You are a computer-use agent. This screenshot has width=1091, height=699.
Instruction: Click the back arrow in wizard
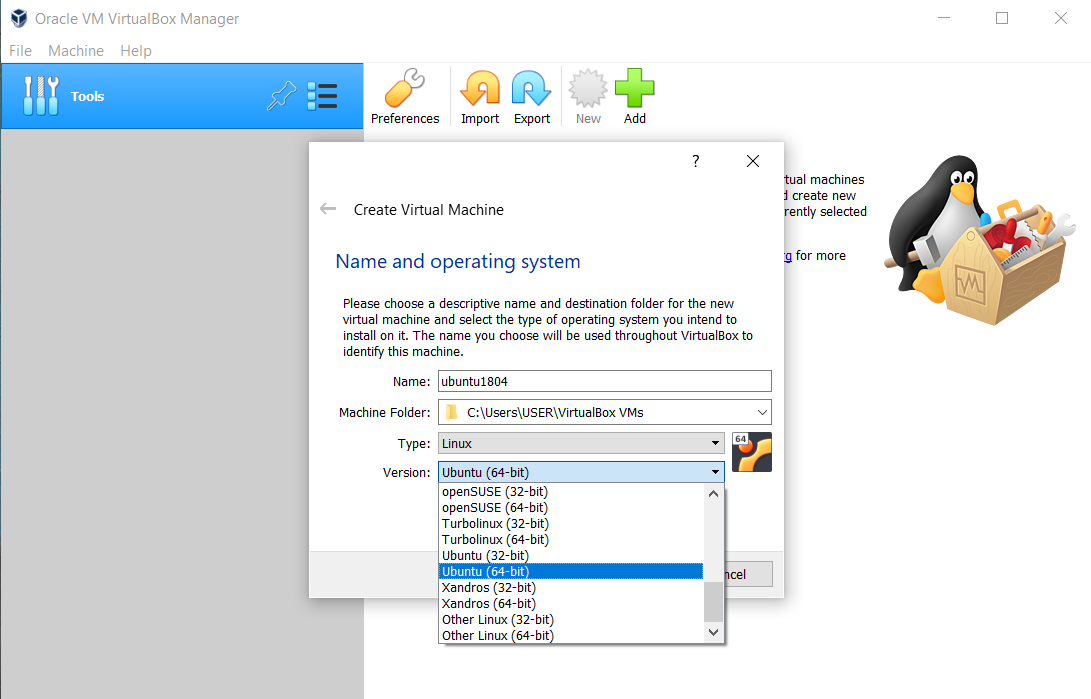point(328,209)
